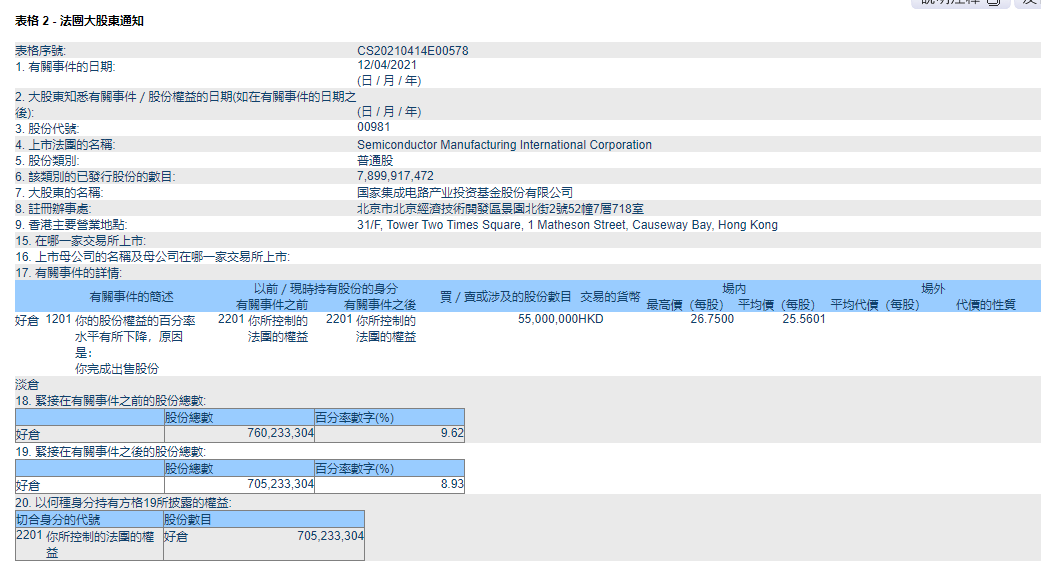Click the Times Square Causeway Bay address
1041x563 pixels.
pyautogui.click(x=567, y=225)
